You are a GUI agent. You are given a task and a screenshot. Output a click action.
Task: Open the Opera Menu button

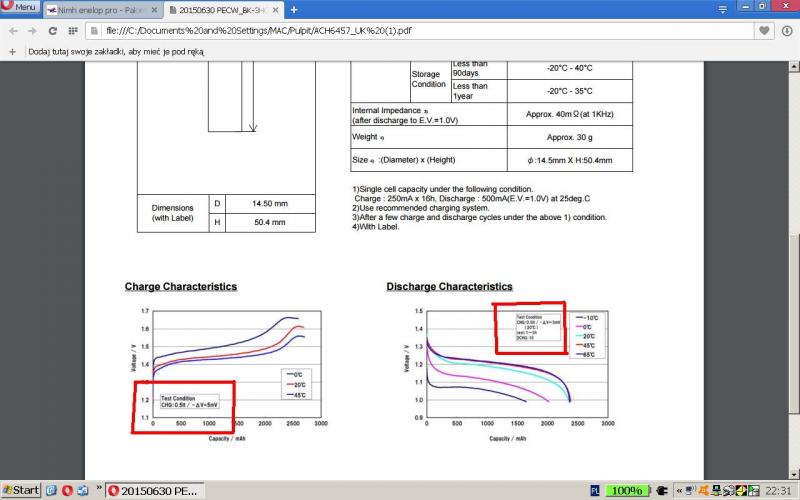click(21, 7)
